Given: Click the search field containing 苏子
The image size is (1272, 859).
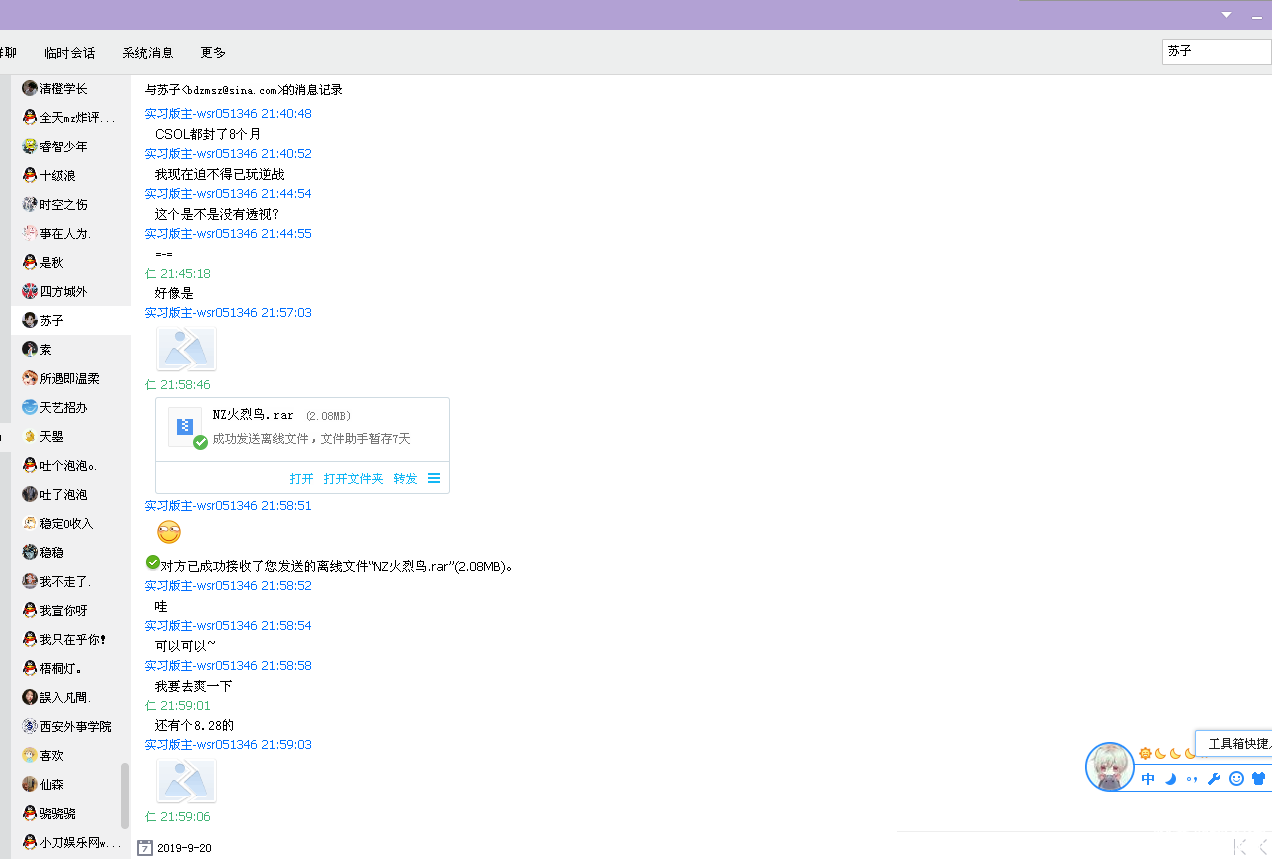Looking at the screenshot, I should 1215,51.
